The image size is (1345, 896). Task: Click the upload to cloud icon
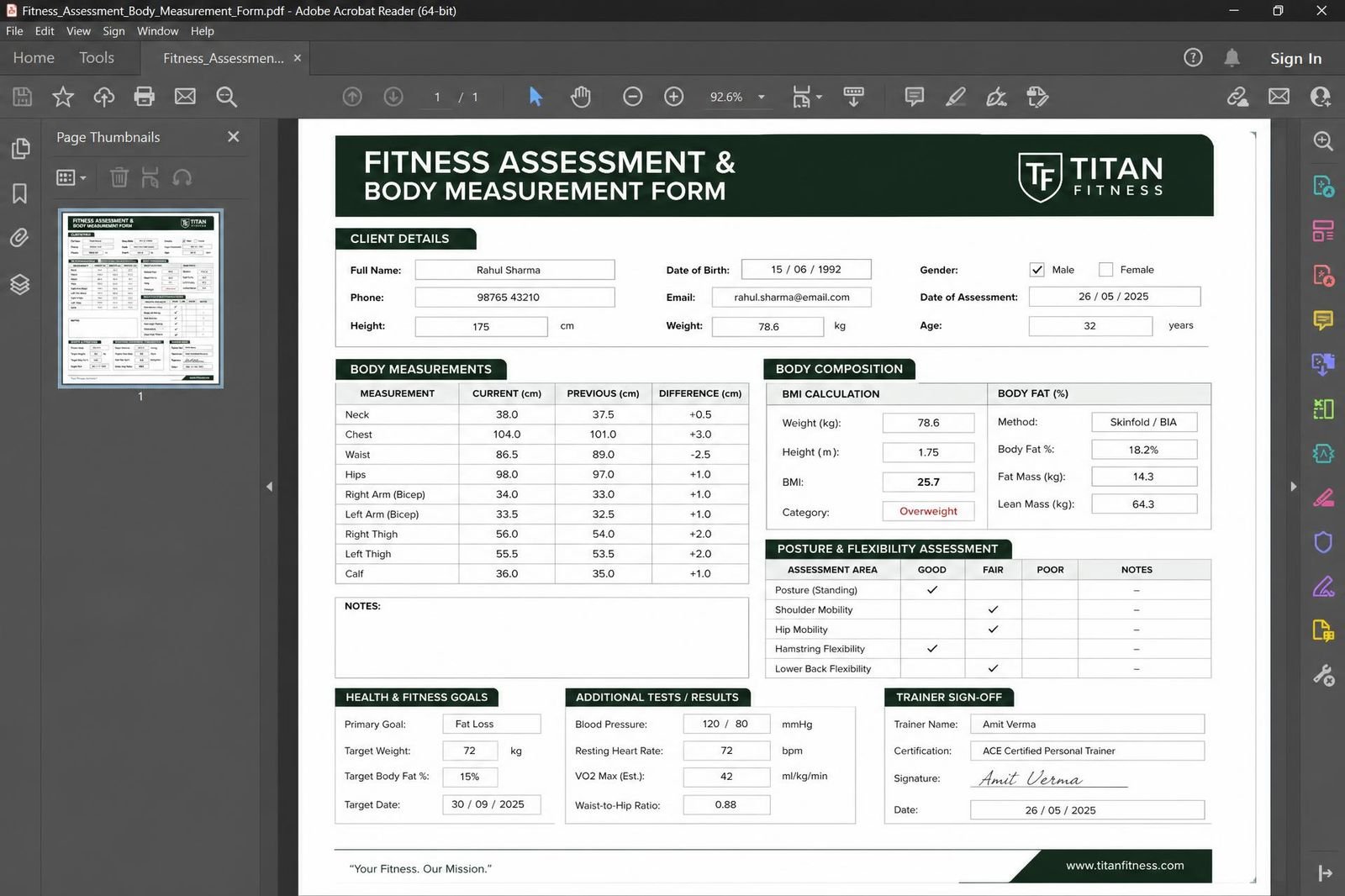[103, 97]
